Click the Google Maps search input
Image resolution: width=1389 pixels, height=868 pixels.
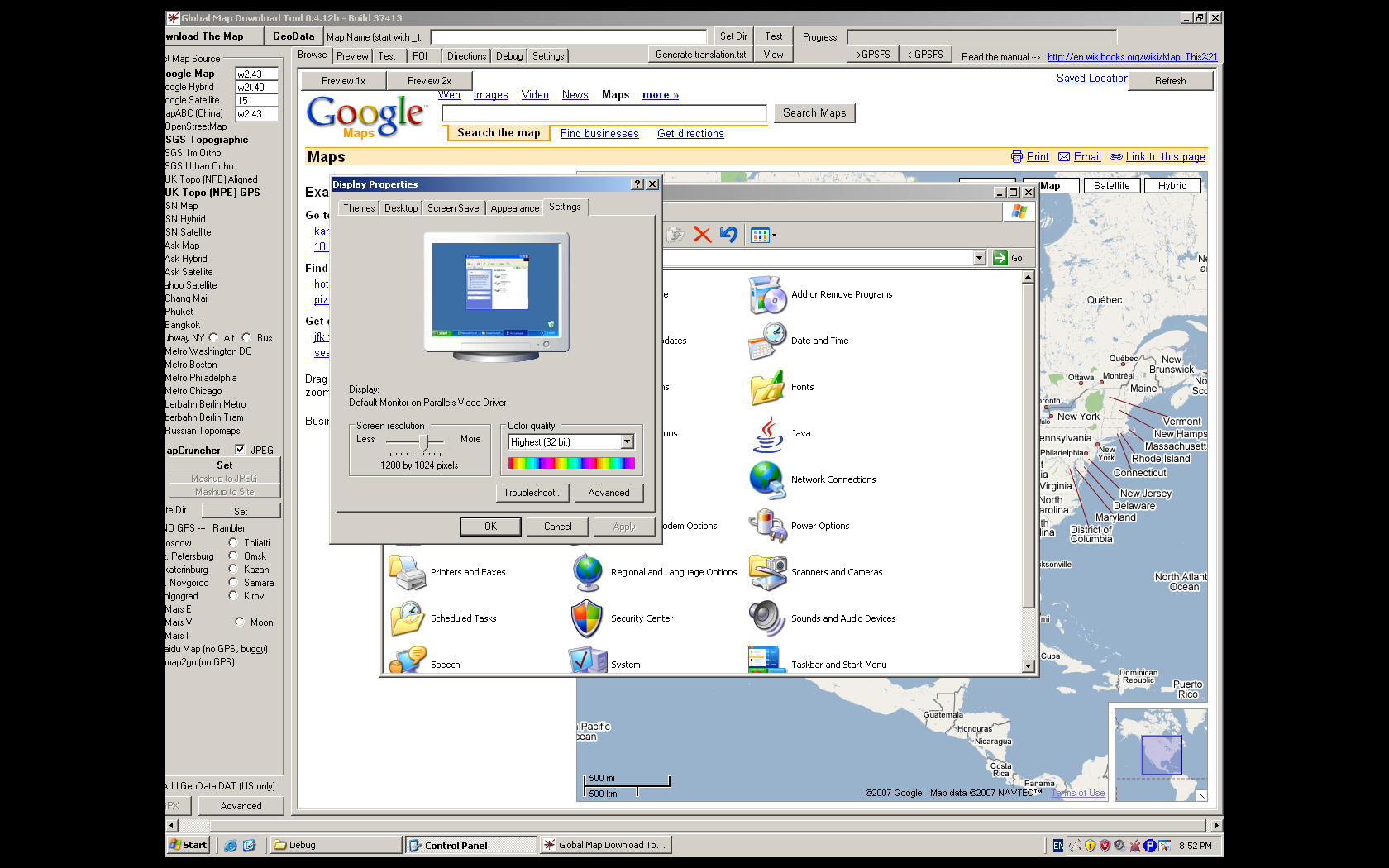click(x=604, y=113)
